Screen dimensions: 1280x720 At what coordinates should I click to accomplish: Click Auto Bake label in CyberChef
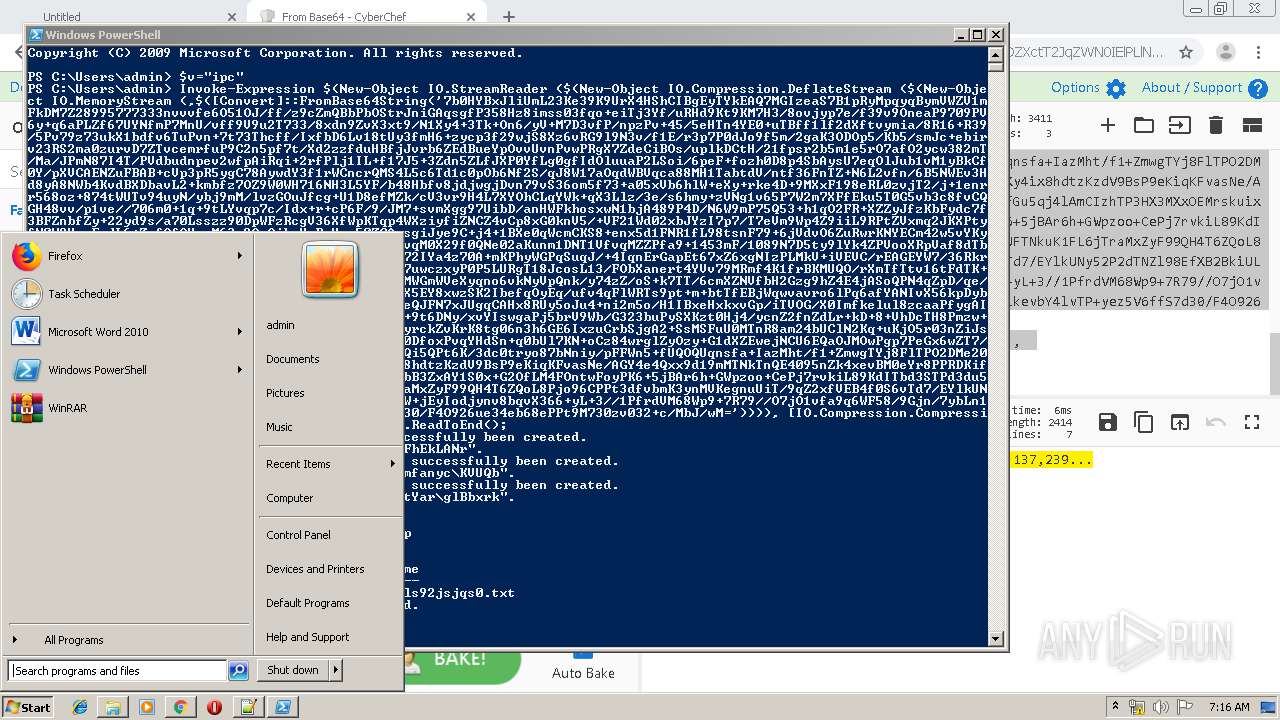583,673
